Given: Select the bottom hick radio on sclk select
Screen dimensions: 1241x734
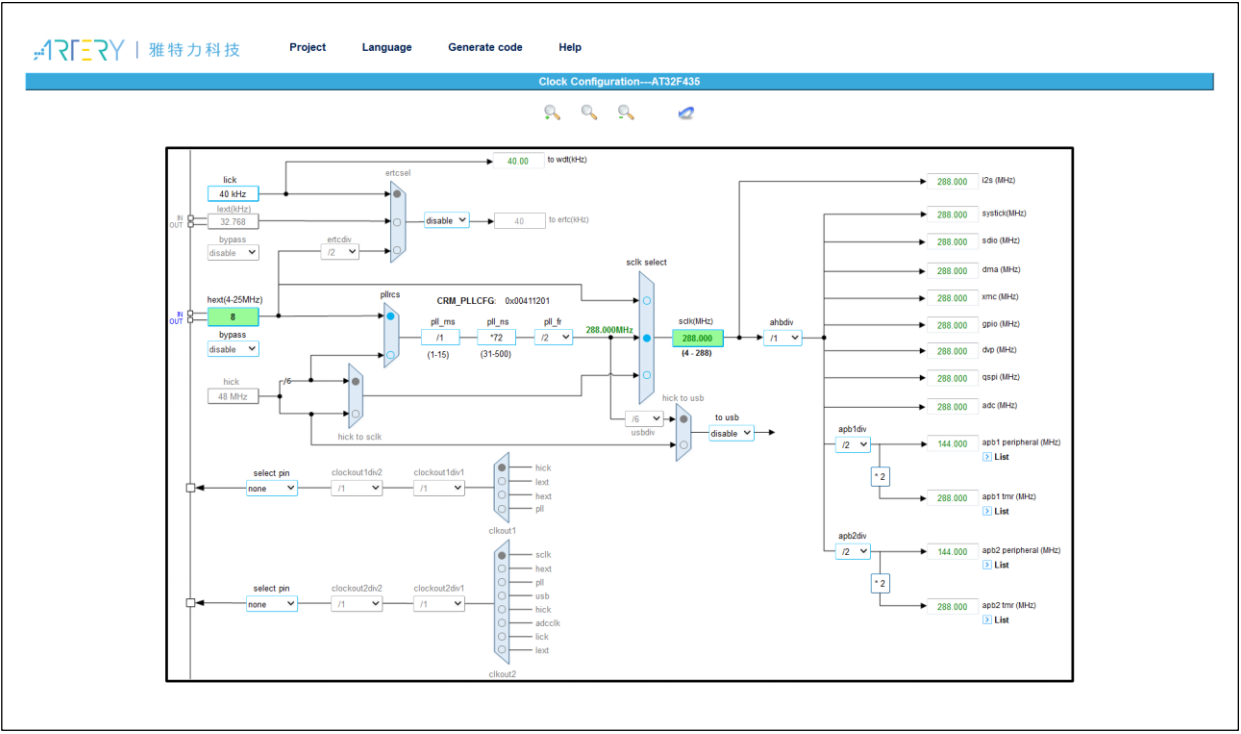Looking at the screenshot, I should pyautogui.click(x=647, y=375).
